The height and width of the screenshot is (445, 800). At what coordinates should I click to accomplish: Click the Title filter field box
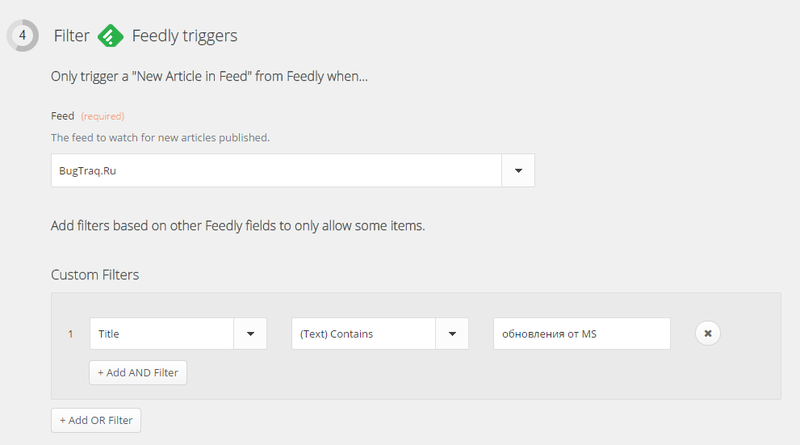pyautogui.click(x=162, y=334)
